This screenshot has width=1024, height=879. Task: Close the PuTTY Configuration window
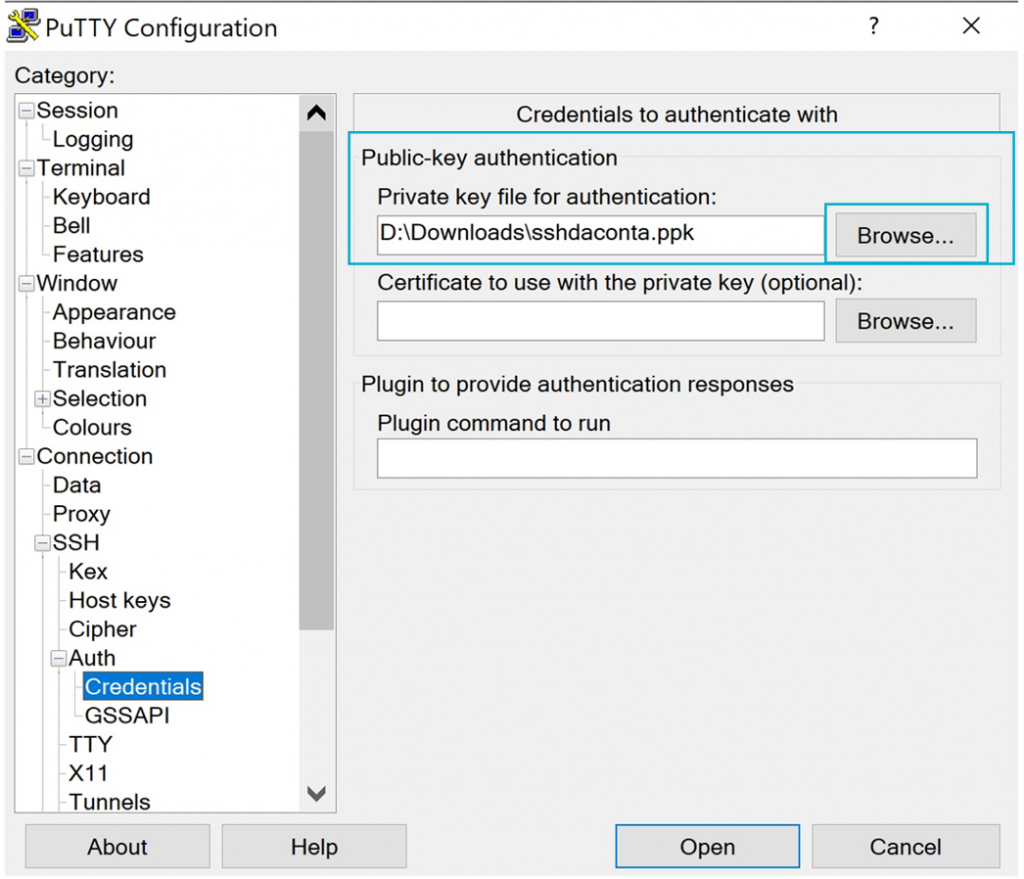tap(971, 26)
